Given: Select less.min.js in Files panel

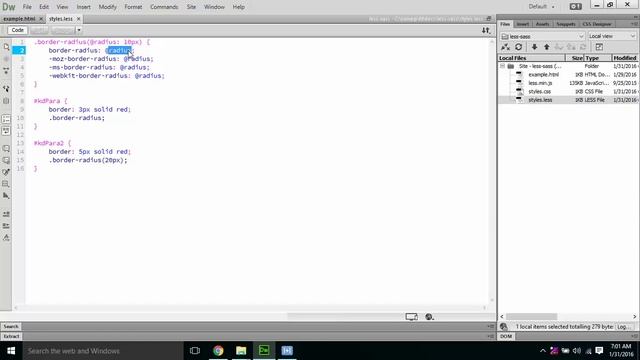Looking at the screenshot, I should coord(540,83).
